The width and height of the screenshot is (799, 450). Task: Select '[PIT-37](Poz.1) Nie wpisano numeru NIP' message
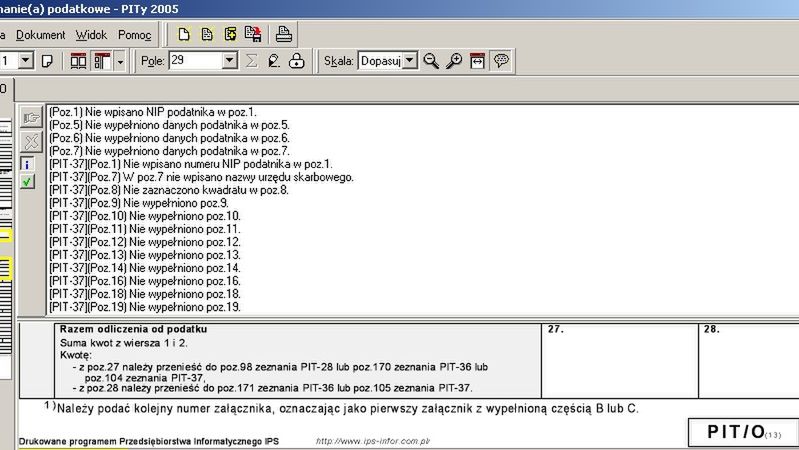click(191, 164)
